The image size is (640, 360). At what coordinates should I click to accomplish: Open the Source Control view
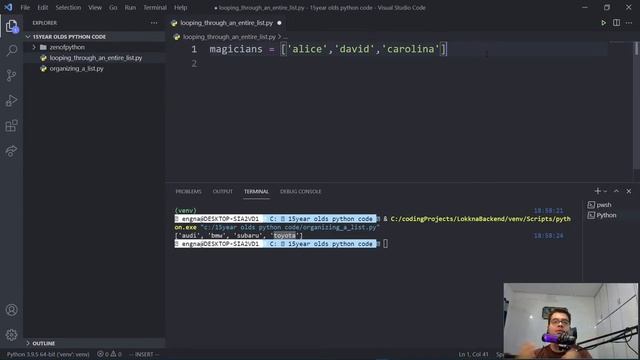[x=11, y=76]
